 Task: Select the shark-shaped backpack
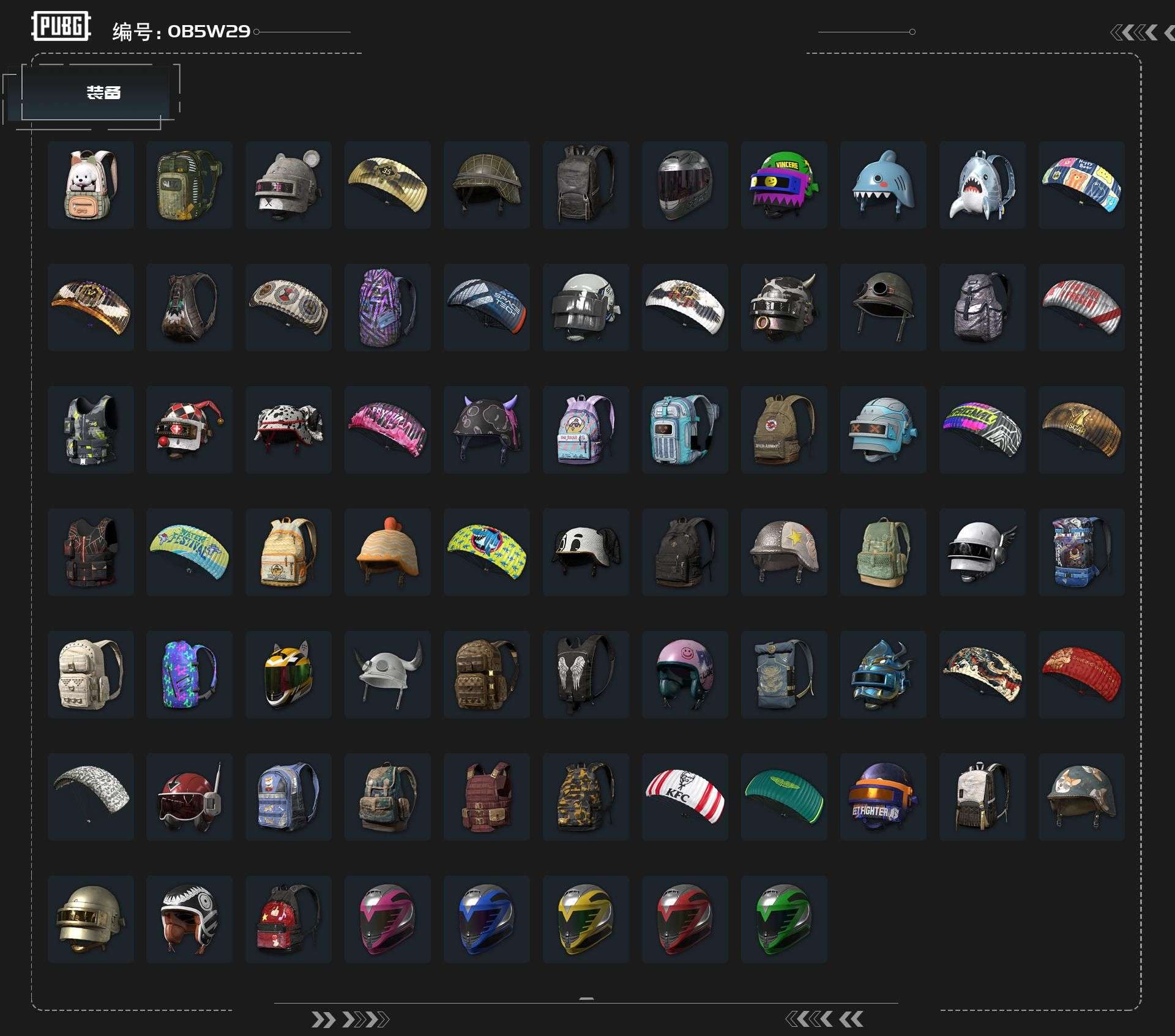[x=982, y=184]
